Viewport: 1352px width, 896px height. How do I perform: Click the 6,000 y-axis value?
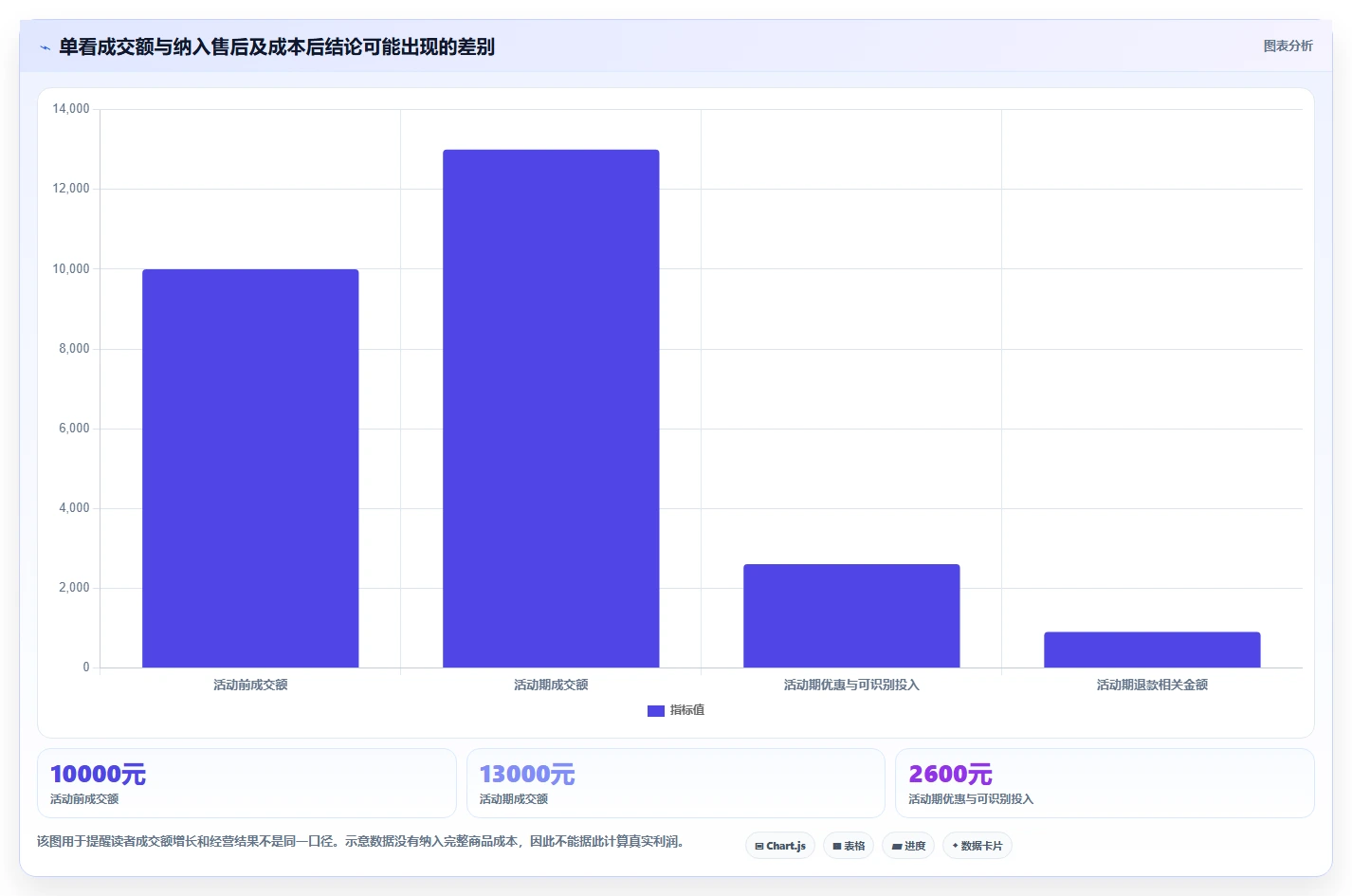[74, 429]
